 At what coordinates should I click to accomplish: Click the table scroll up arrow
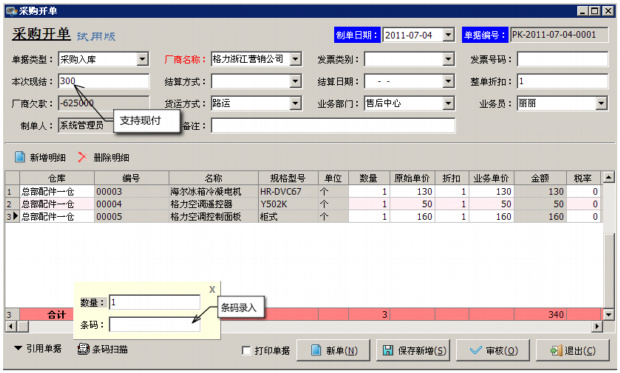[x=609, y=178]
